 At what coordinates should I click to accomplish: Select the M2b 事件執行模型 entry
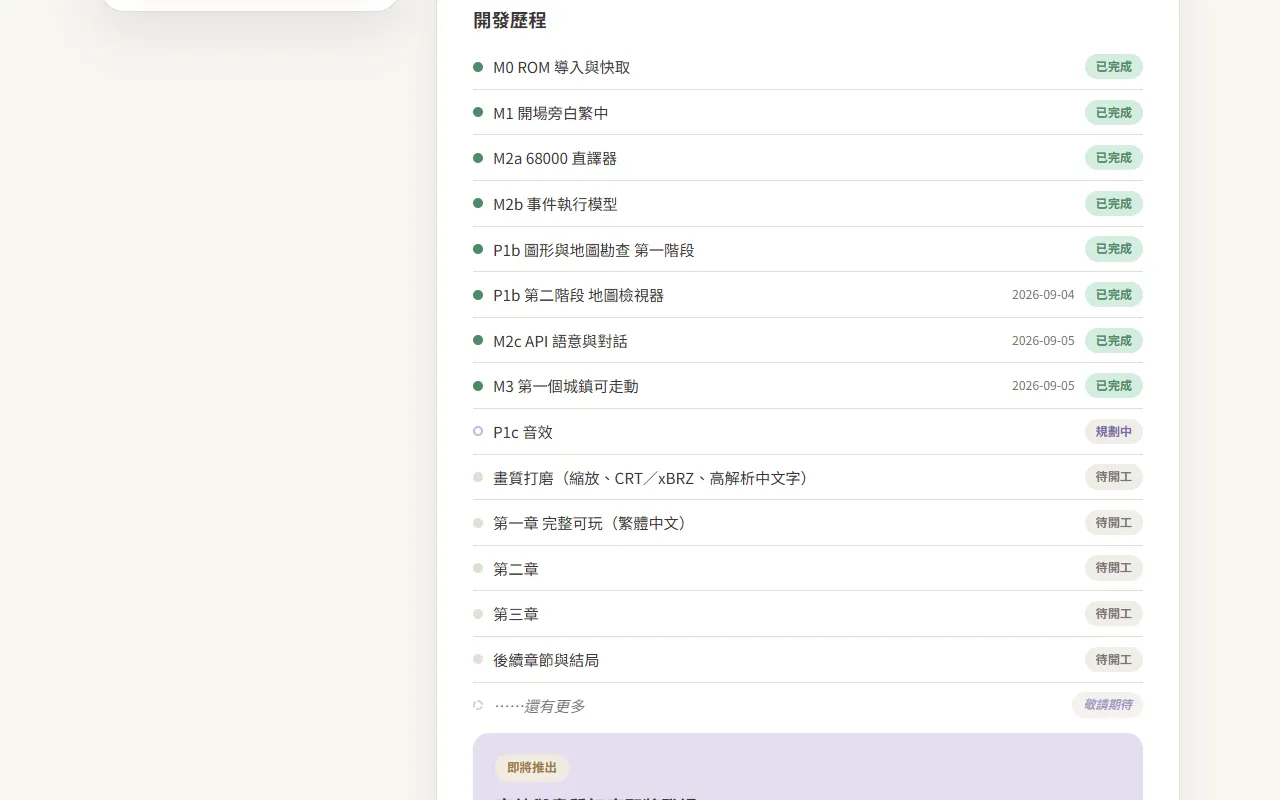(555, 204)
